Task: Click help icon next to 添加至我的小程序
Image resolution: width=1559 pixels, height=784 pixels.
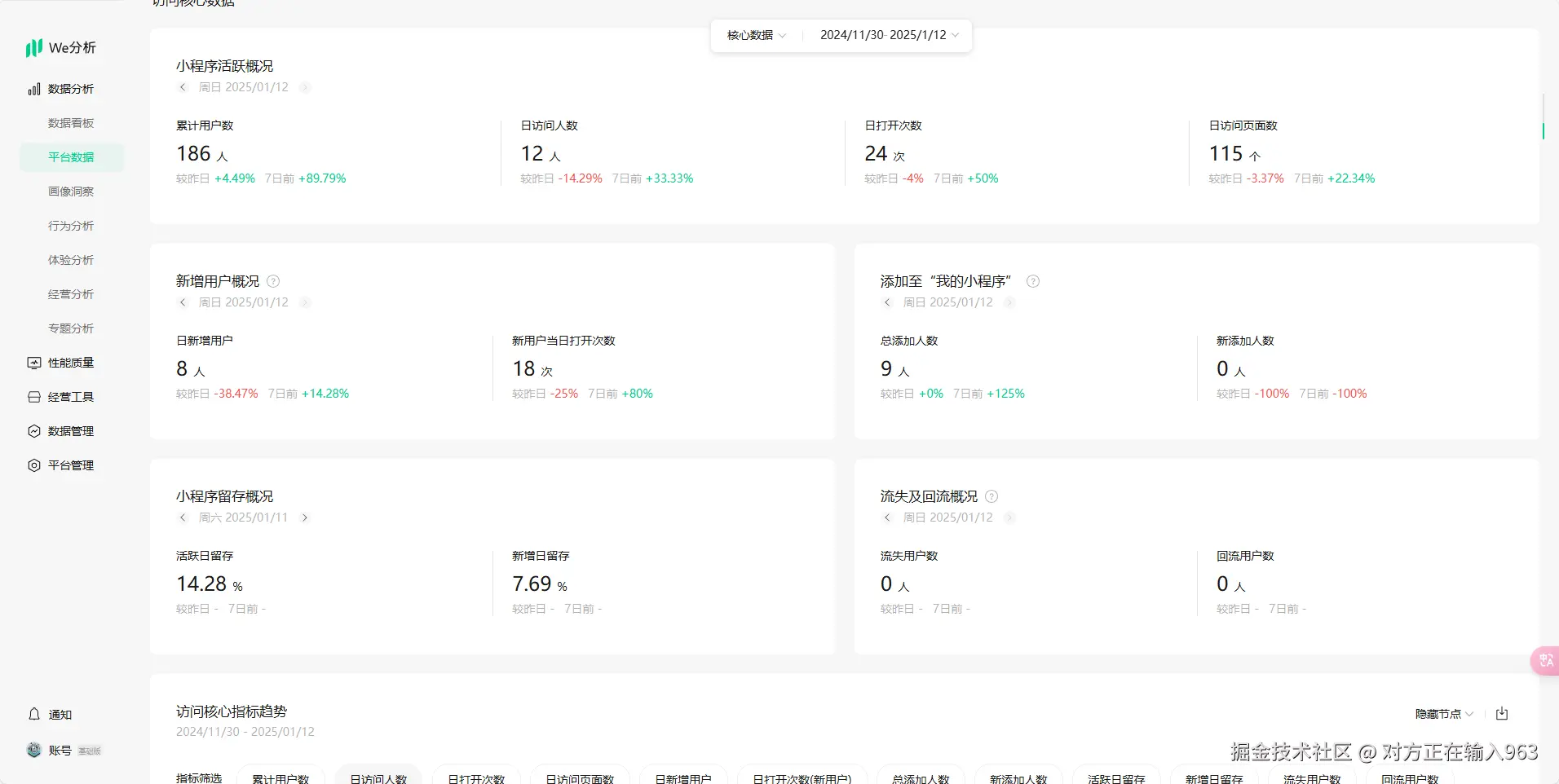Action: pos(1033,281)
